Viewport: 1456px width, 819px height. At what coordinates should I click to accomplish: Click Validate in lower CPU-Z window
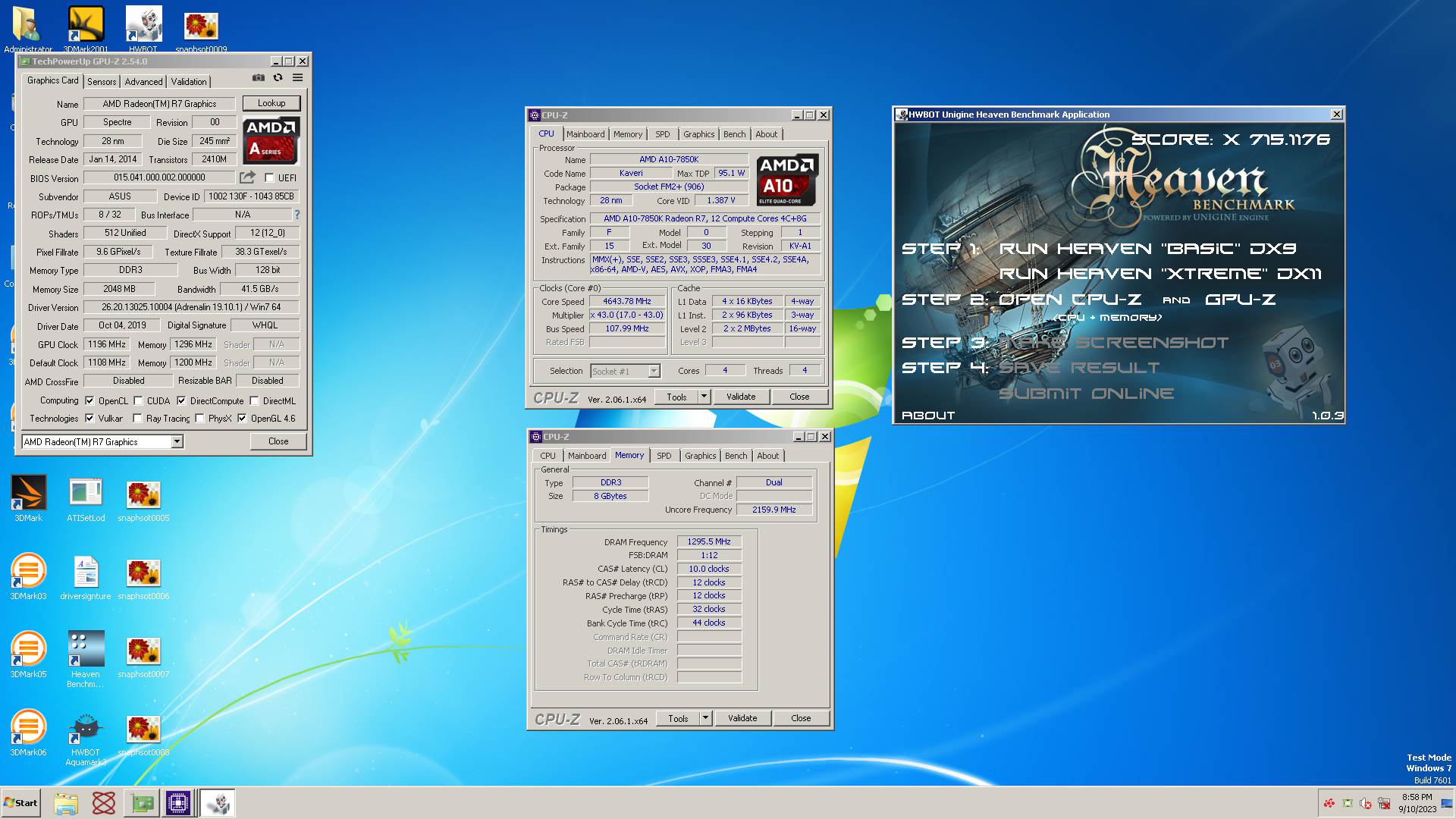point(742,718)
